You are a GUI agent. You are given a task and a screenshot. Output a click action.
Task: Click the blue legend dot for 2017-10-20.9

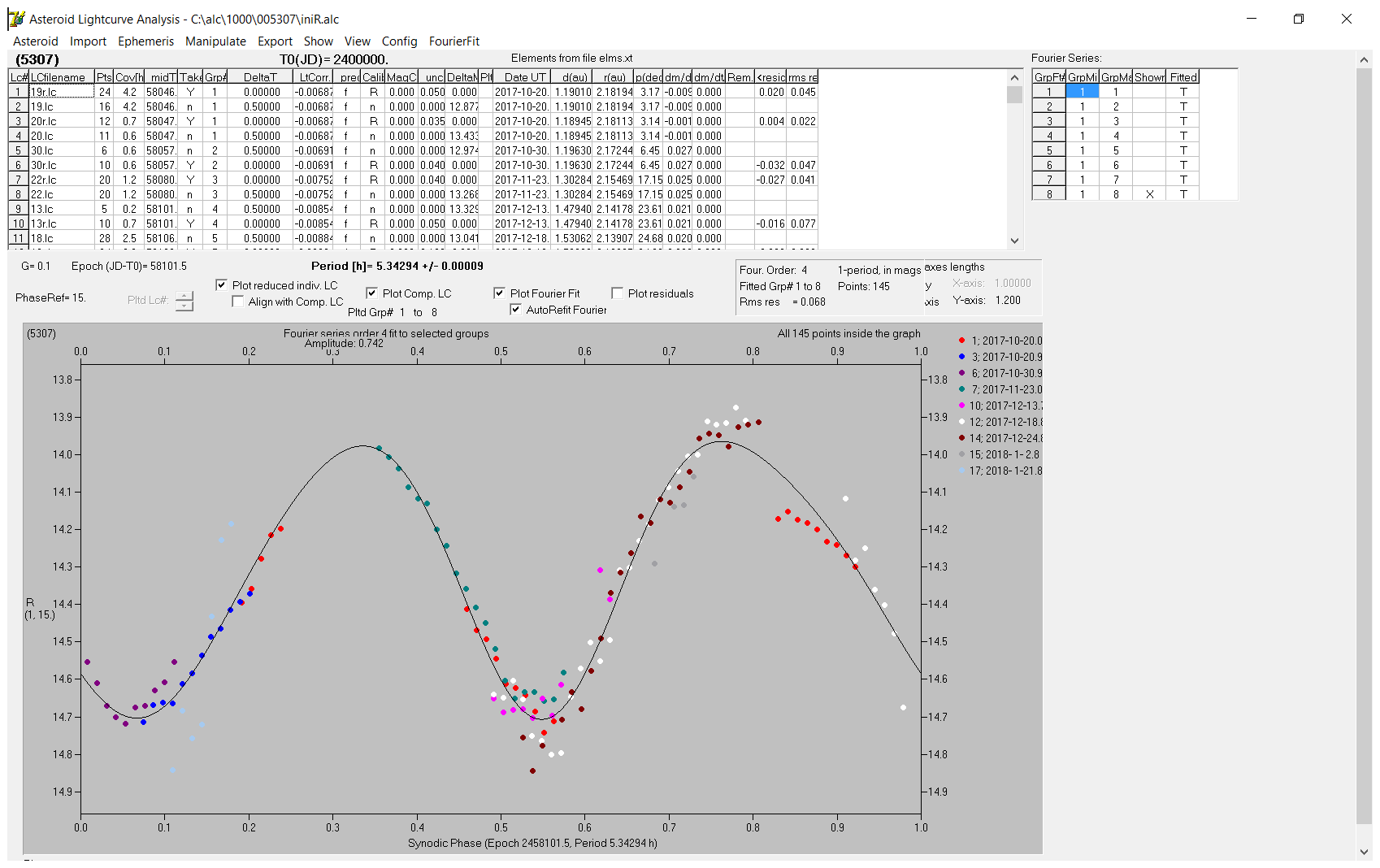[961, 357]
